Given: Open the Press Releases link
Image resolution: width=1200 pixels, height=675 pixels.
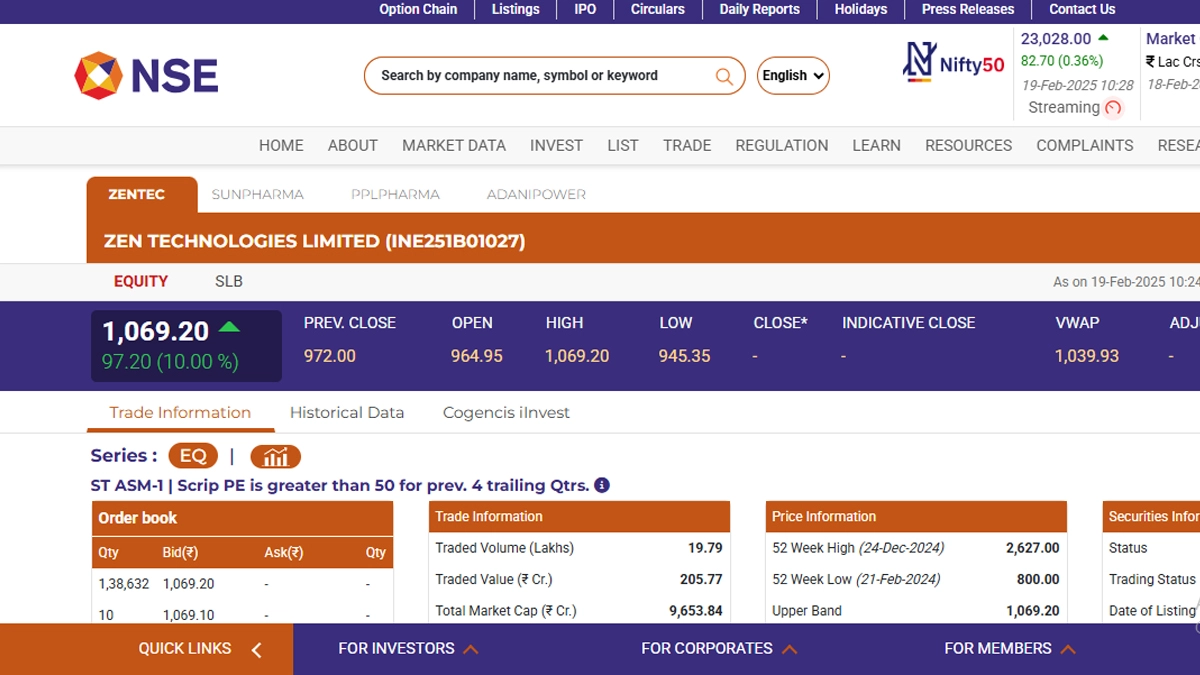Looking at the screenshot, I should coord(967,9).
